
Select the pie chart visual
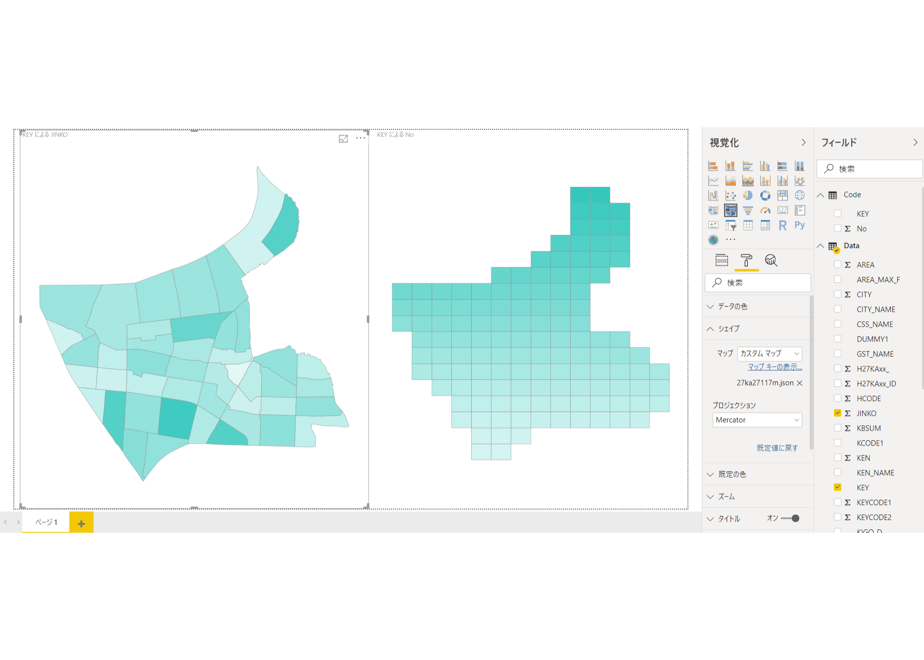point(748,195)
